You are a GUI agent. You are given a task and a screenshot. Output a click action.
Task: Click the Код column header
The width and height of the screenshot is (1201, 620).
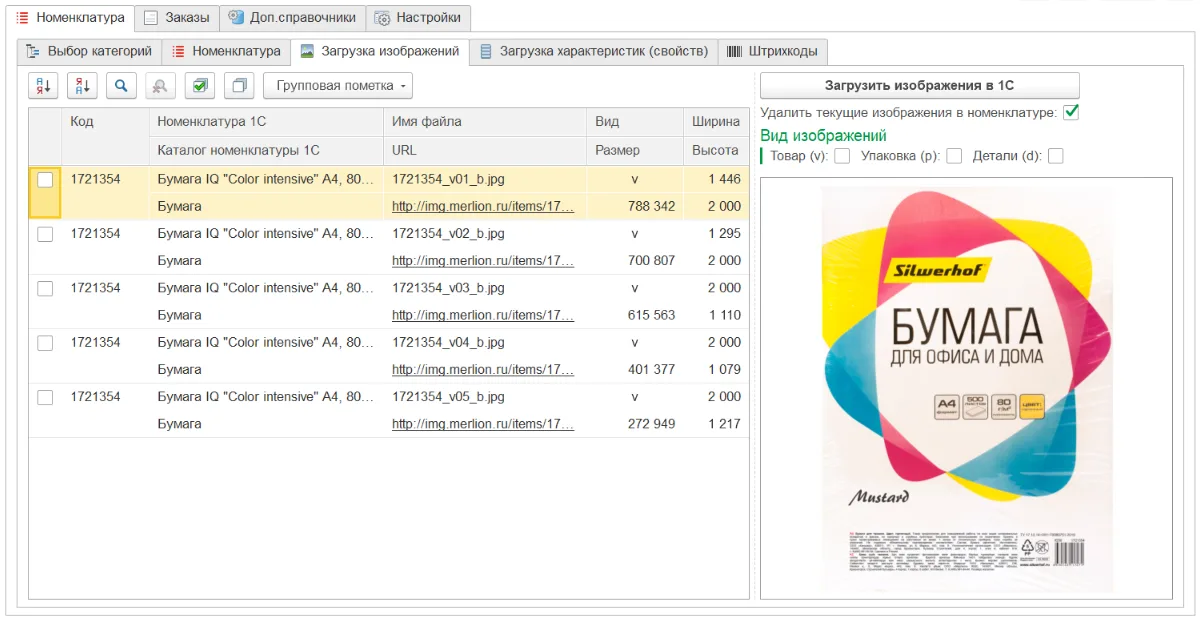[x=105, y=122]
